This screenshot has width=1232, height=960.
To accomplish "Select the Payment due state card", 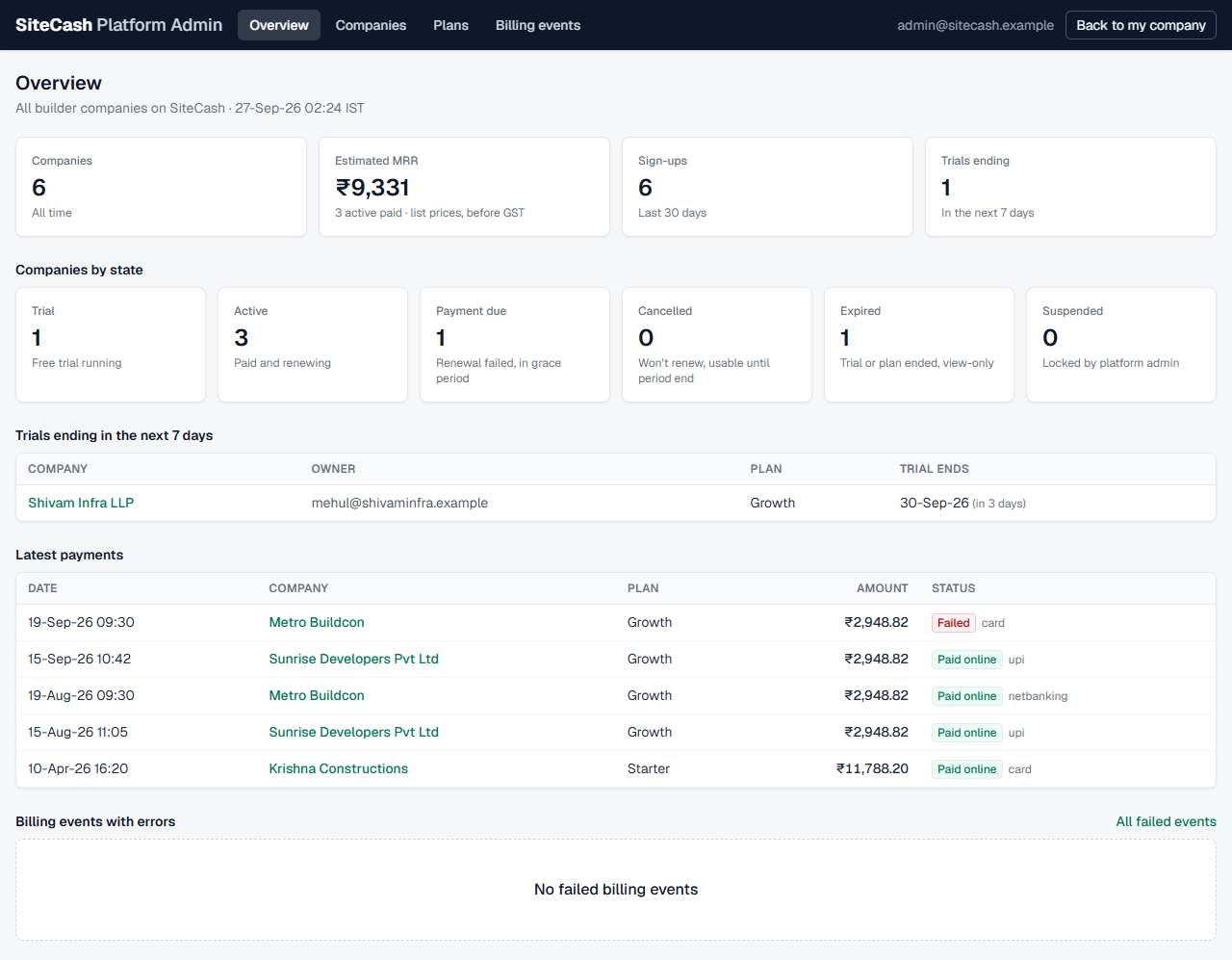I will point(515,345).
